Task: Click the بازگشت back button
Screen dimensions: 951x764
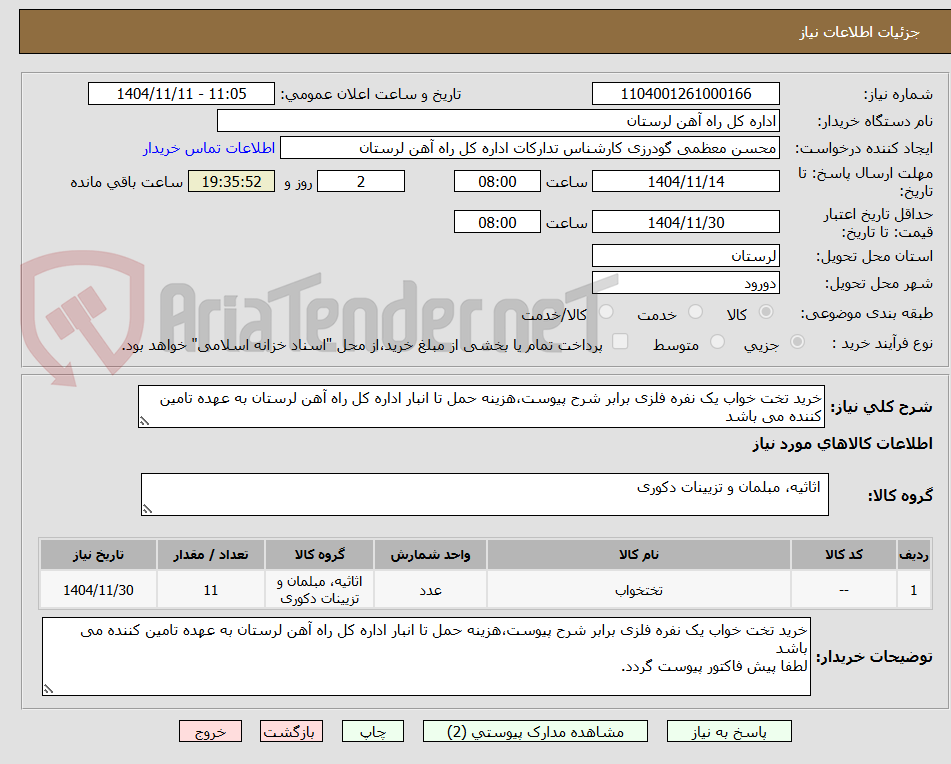Action: [x=291, y=731]
